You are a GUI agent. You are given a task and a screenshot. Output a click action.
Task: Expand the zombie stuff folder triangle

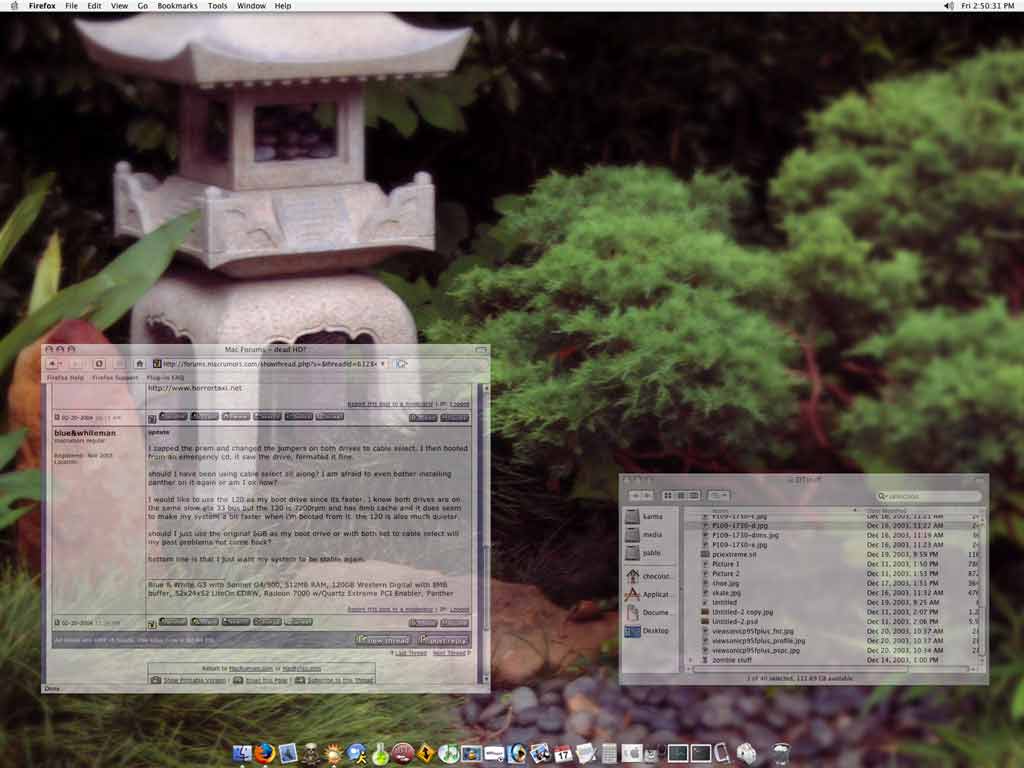click(692, 660)
